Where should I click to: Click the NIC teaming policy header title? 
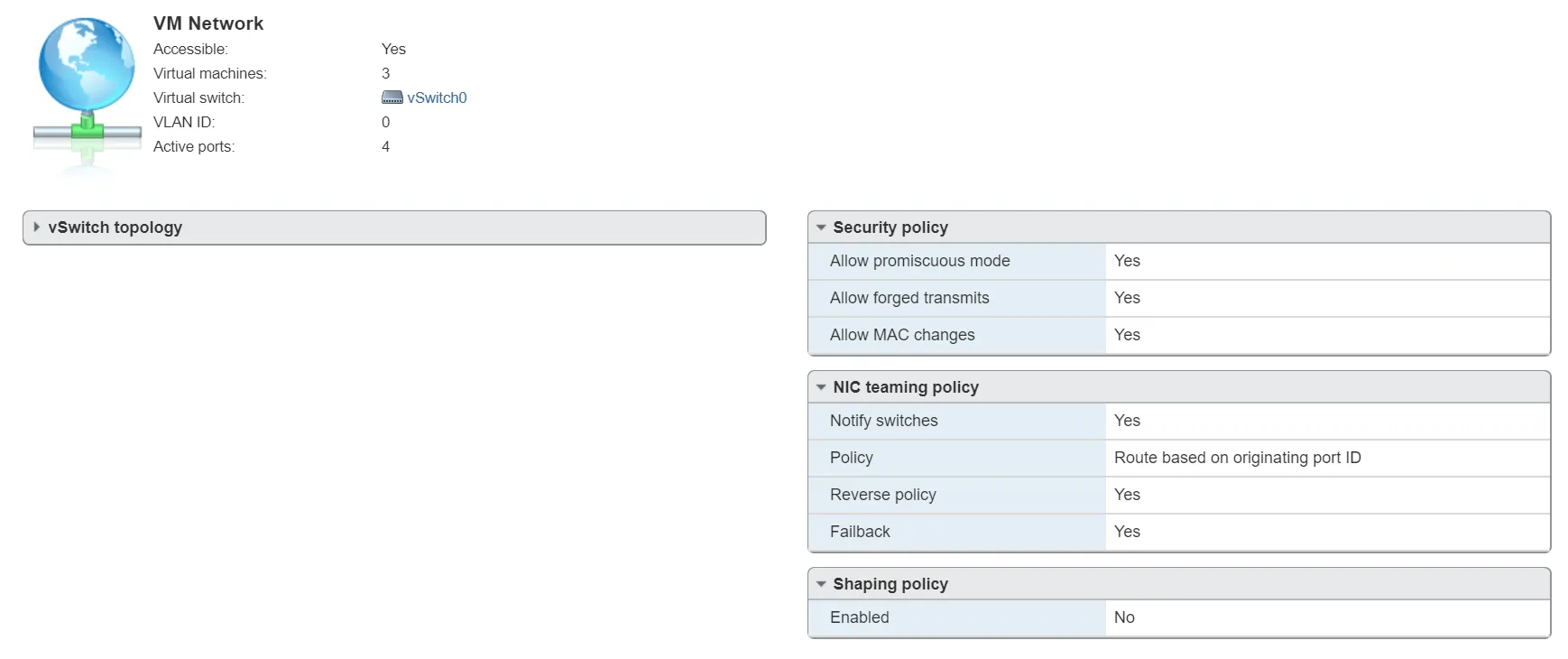905,387
